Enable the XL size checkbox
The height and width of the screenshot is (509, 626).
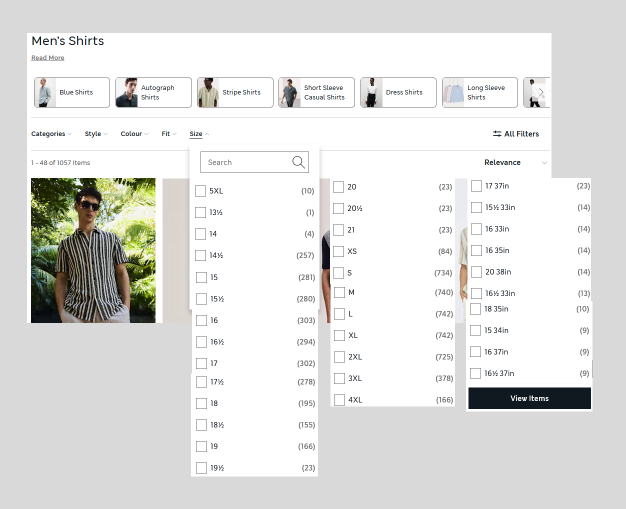click(x=339, y=335)
